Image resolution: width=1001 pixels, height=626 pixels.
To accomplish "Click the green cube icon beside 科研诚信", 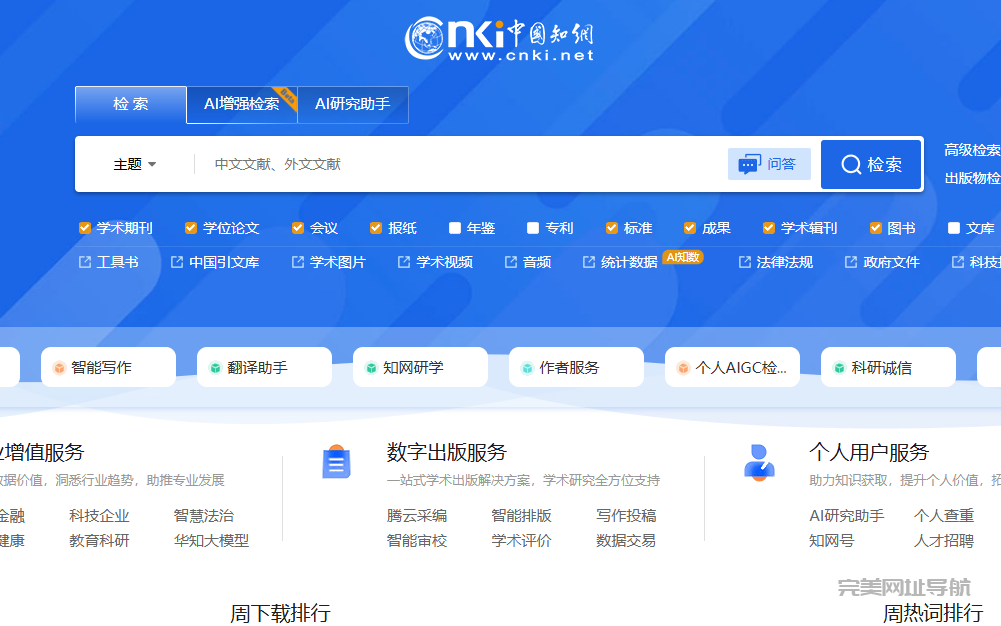I will 839,368.
